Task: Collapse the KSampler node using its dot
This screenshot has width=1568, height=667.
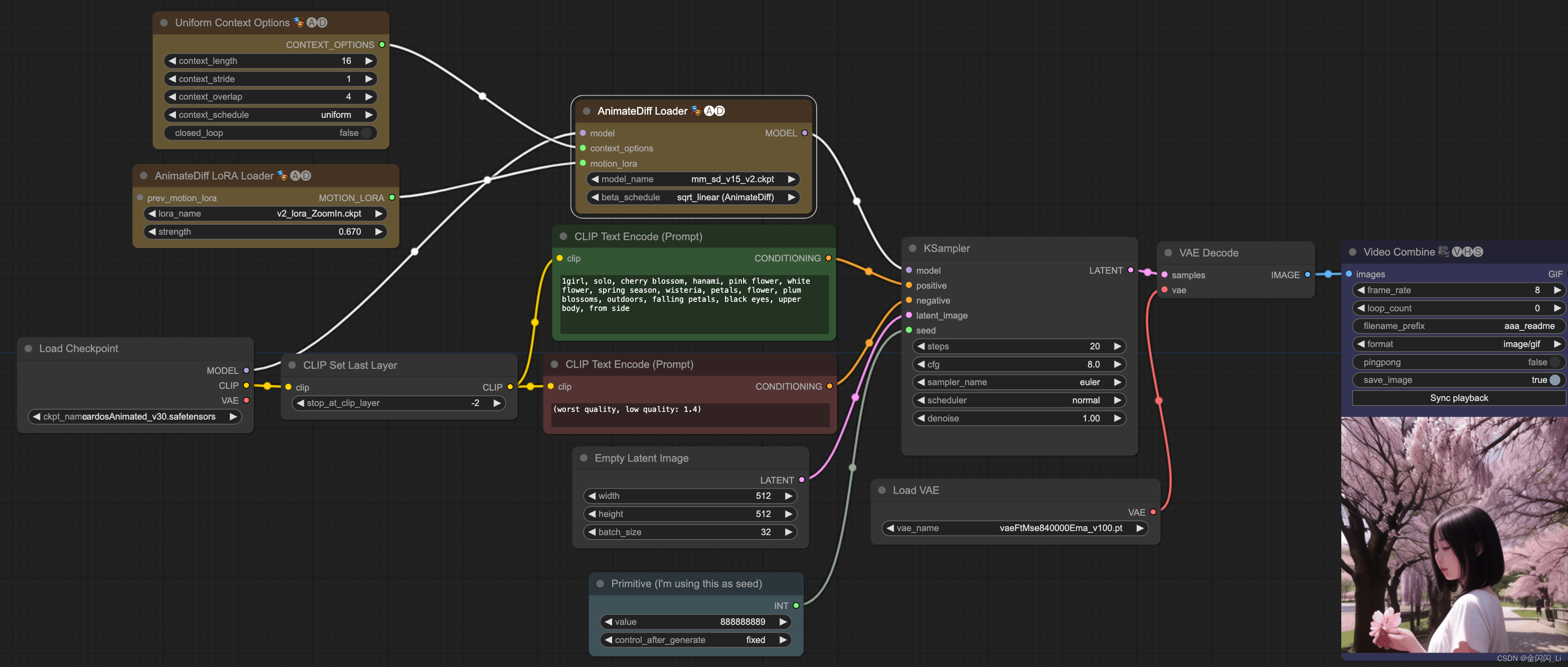Action: (912, 248)
